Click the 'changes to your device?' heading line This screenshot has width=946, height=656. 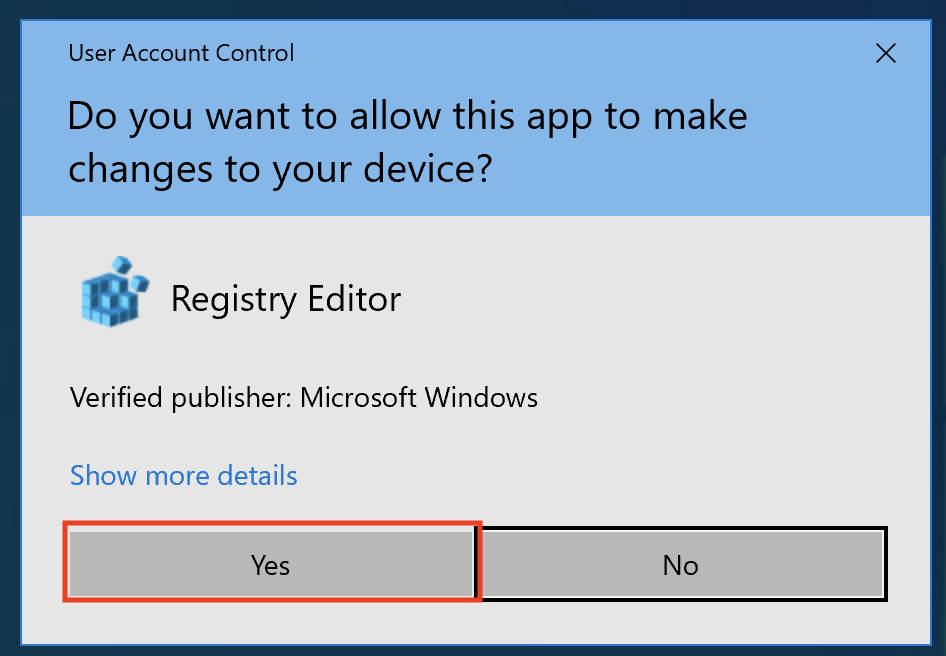point(280,170)
